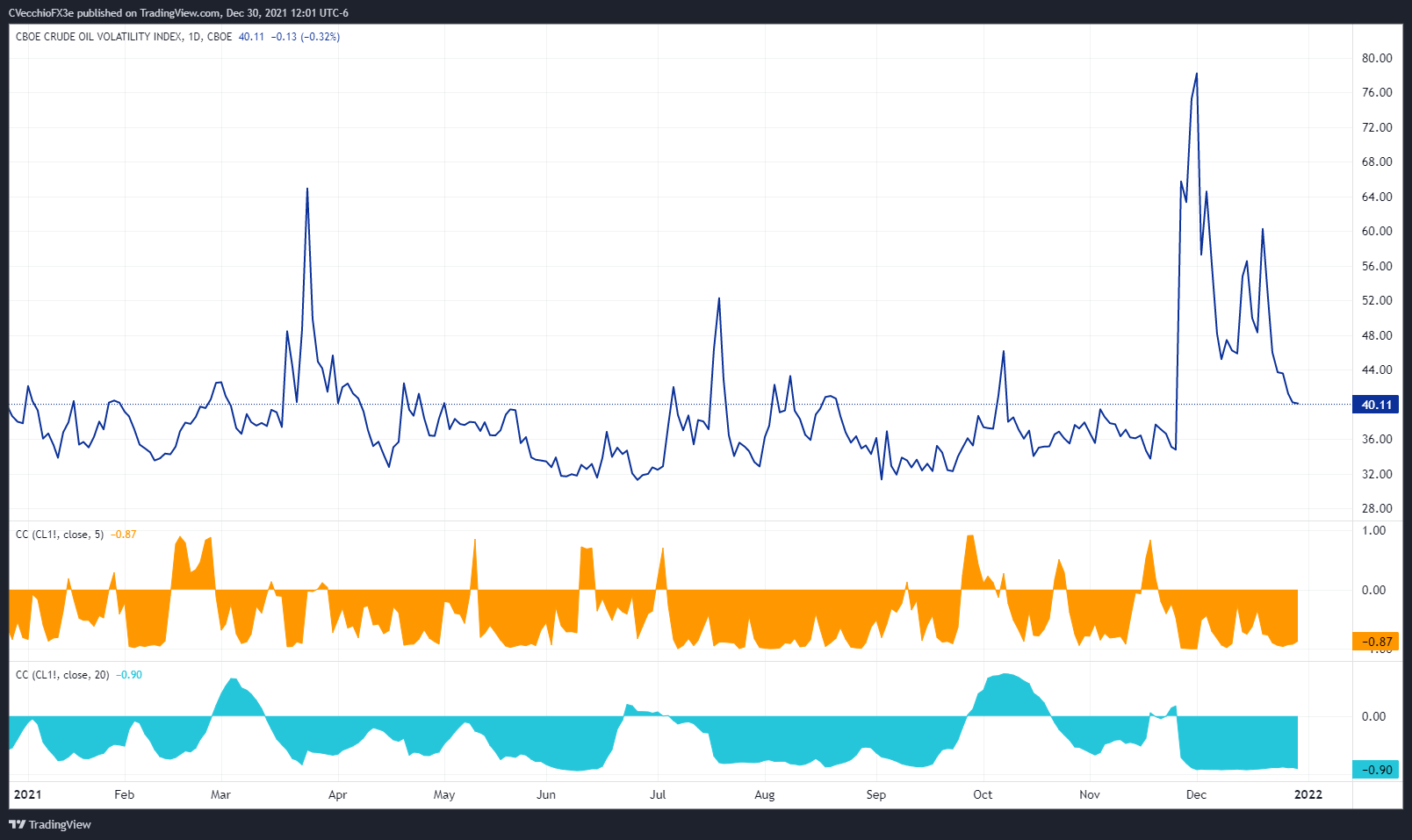Click the Nov label on time axis
Screen dimensions: 1412x840
coord(1090,794)
